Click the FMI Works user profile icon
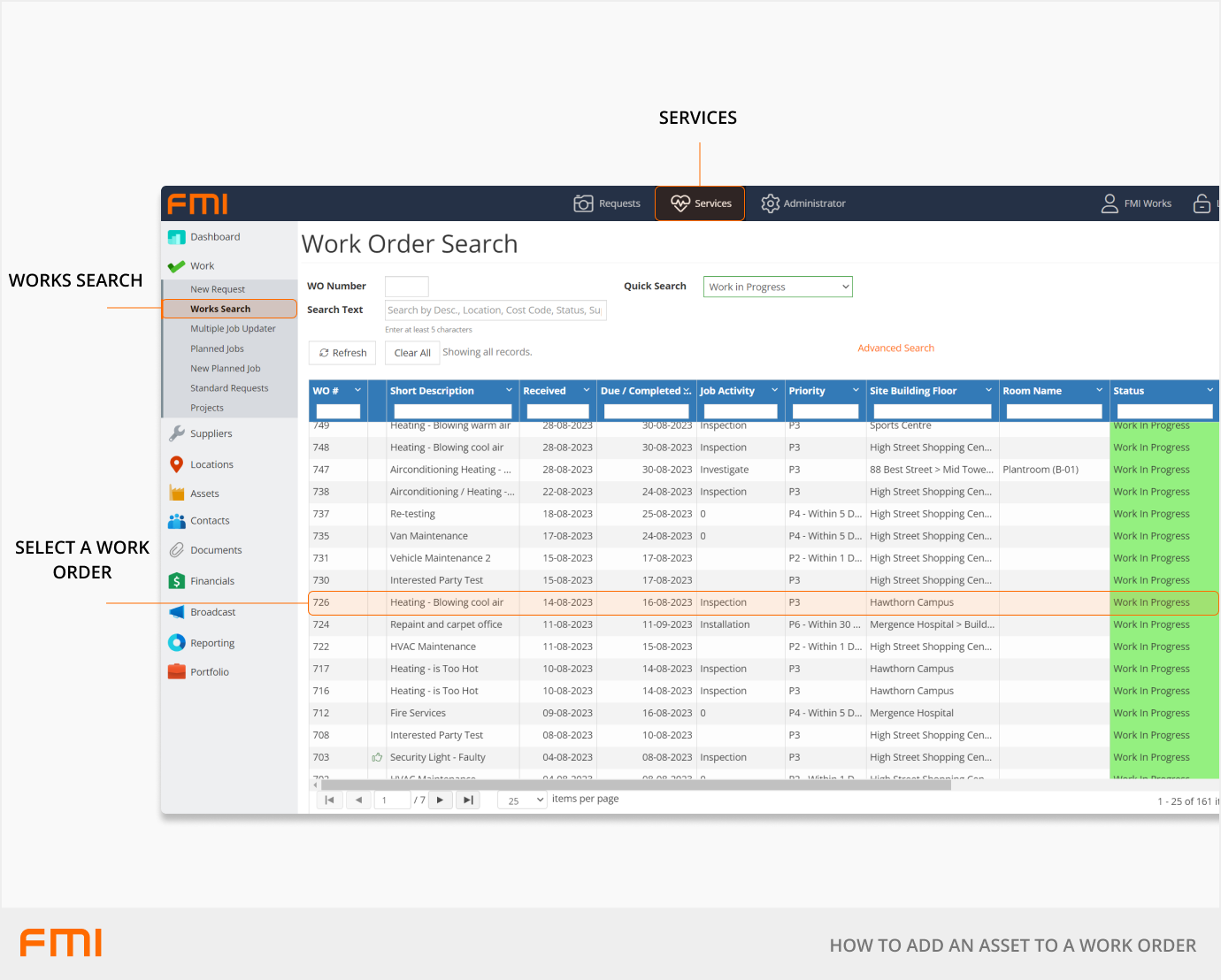 1109,203
